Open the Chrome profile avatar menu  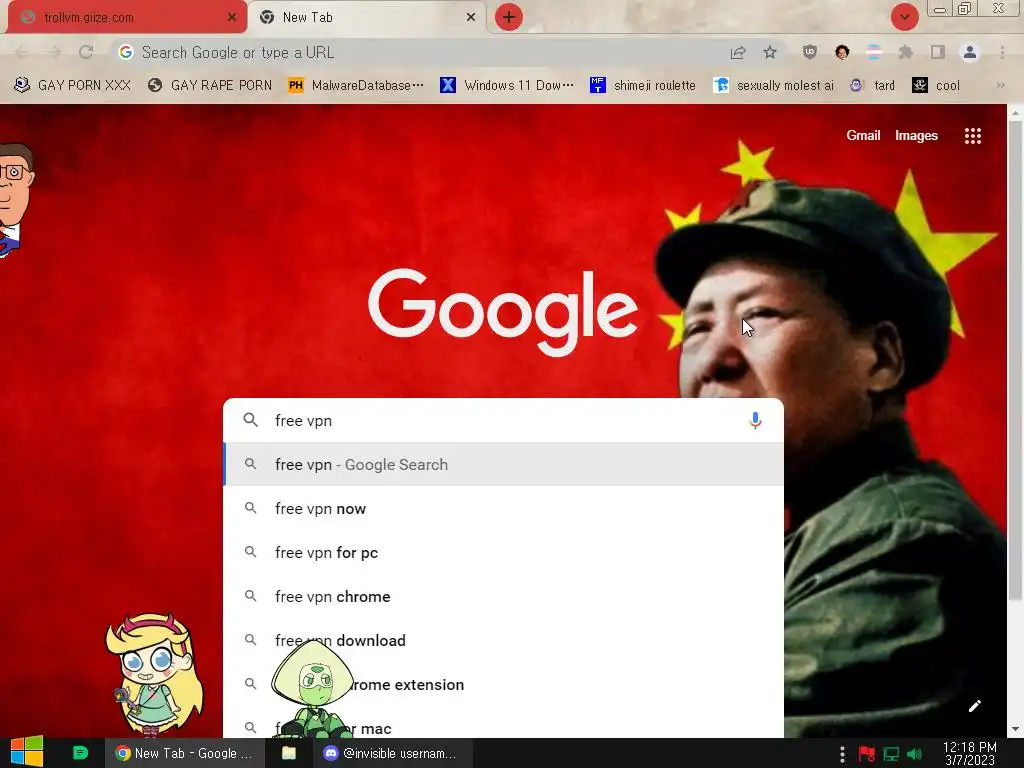970,52
